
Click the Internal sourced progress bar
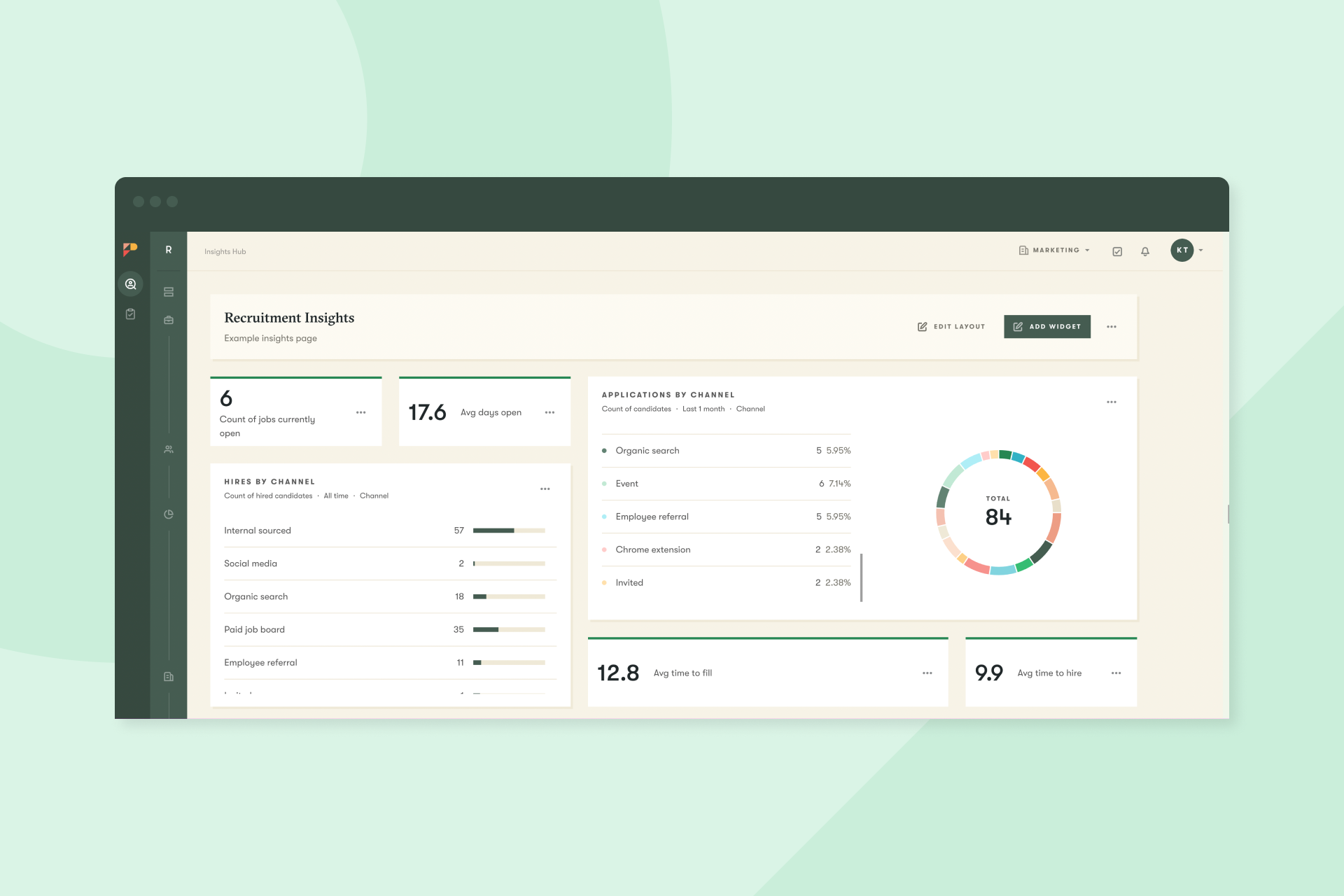[x=509, y=530]
